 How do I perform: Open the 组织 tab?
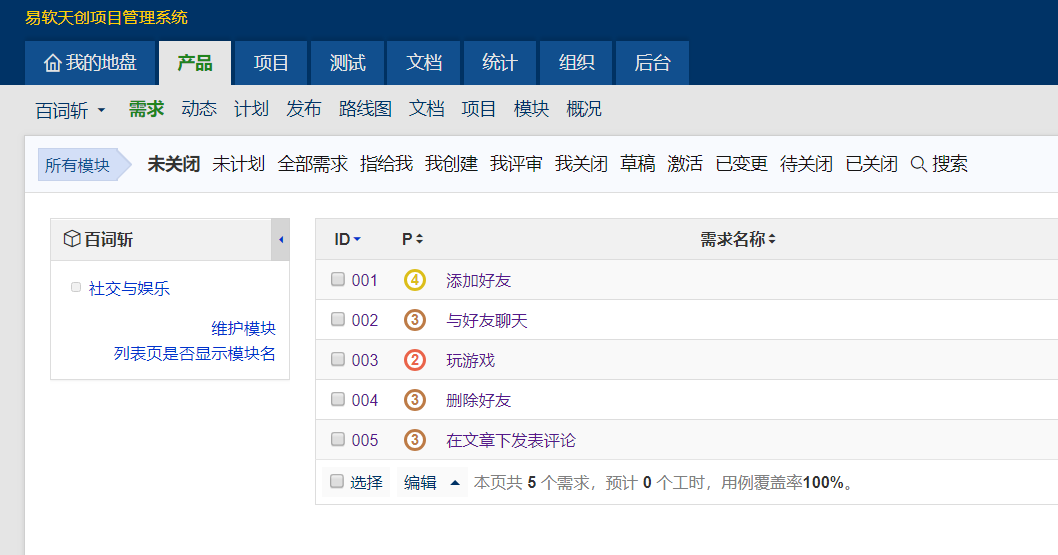coord(576,63)
